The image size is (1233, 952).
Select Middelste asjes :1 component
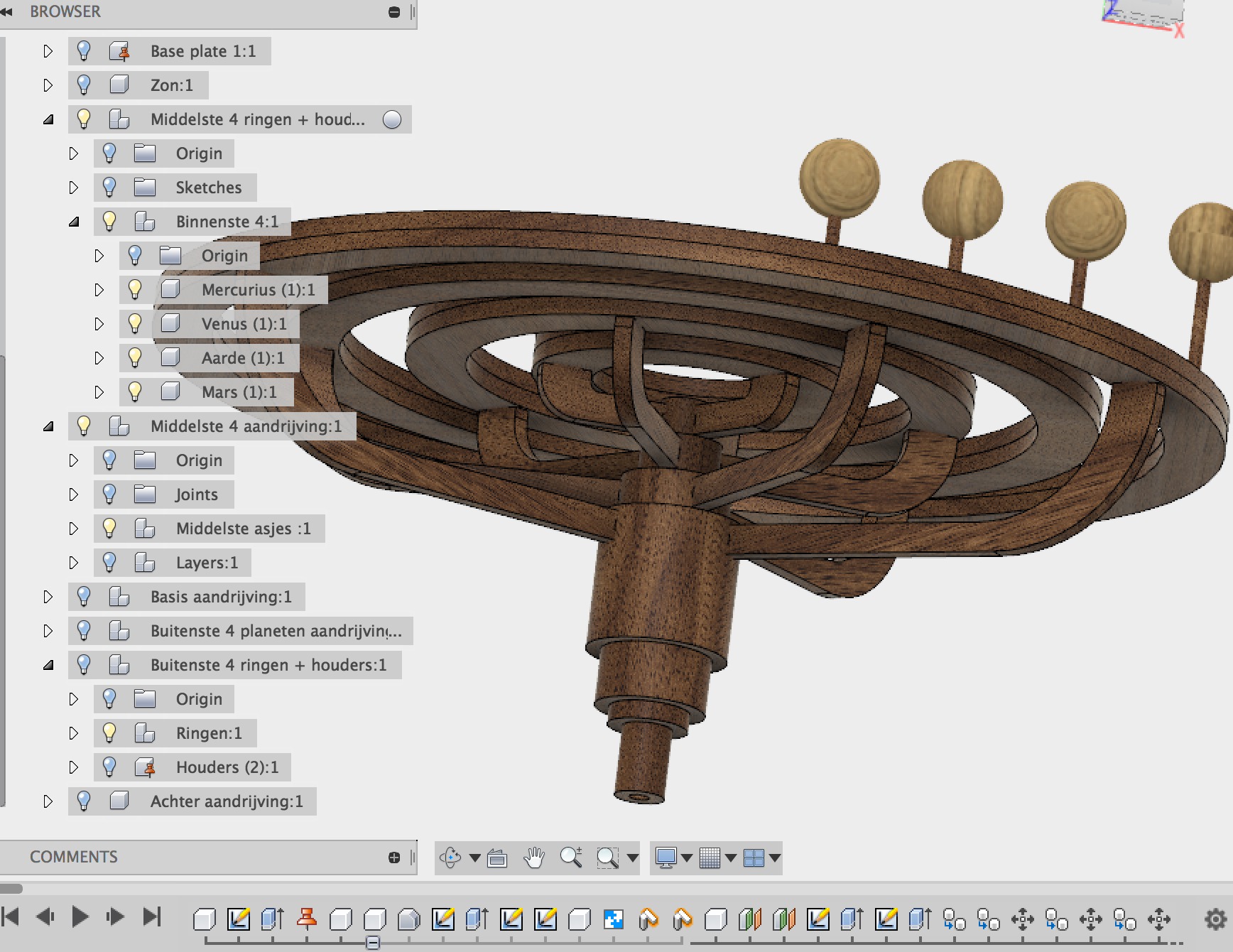pos(244,529)
